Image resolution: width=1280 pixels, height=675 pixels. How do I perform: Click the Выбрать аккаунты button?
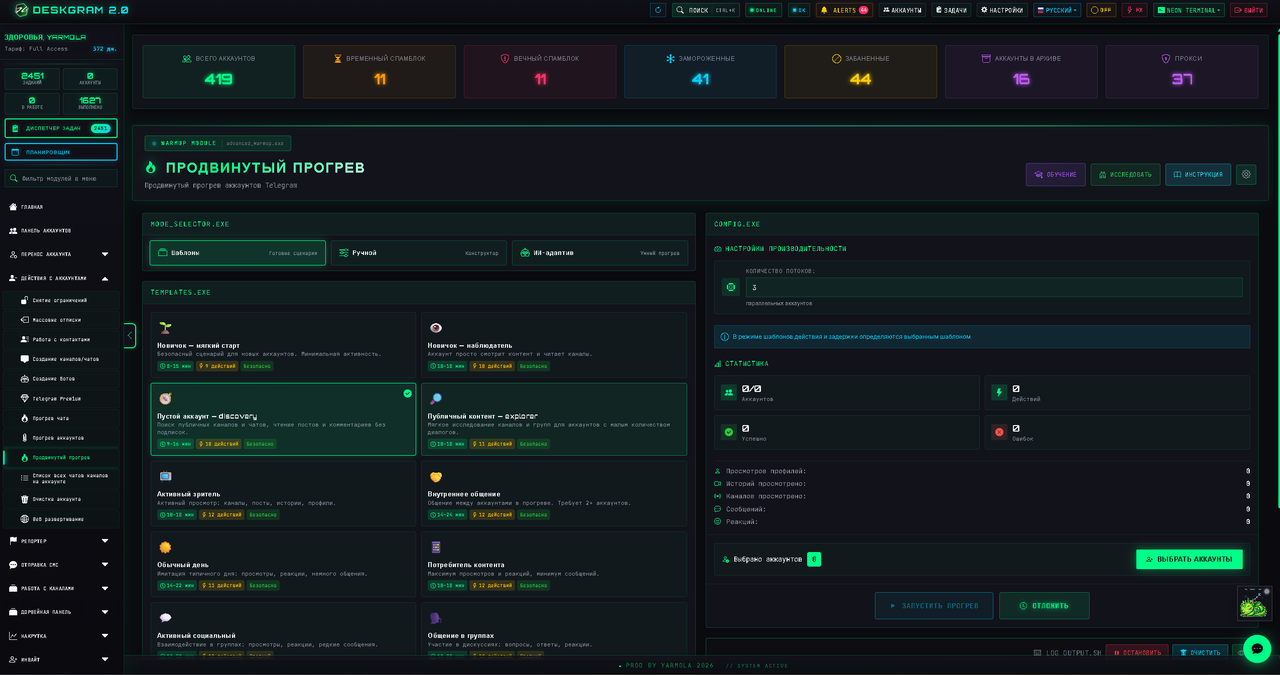coord(1189,559)
